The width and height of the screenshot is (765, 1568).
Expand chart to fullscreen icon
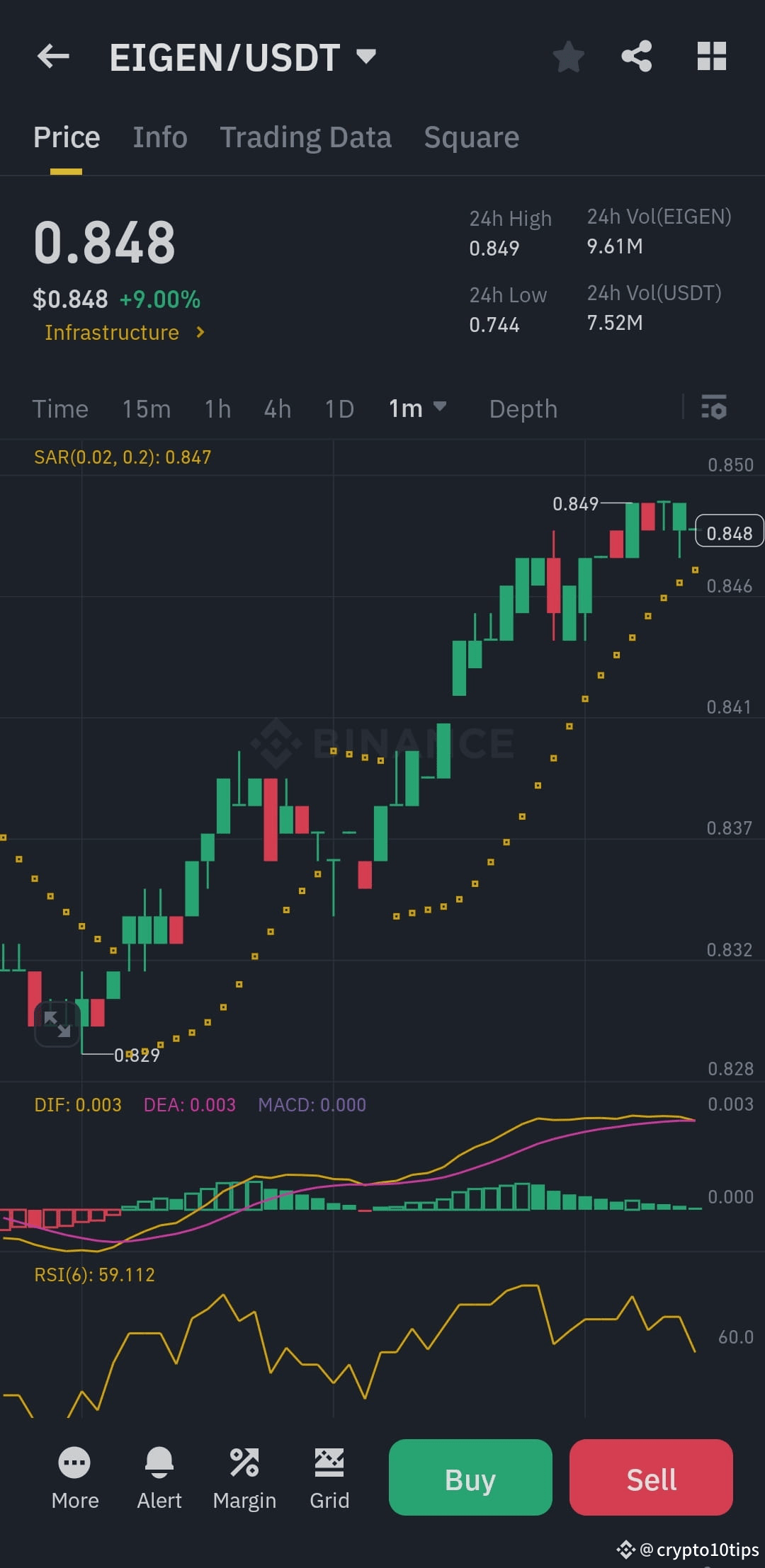[x=57, y=1024]
